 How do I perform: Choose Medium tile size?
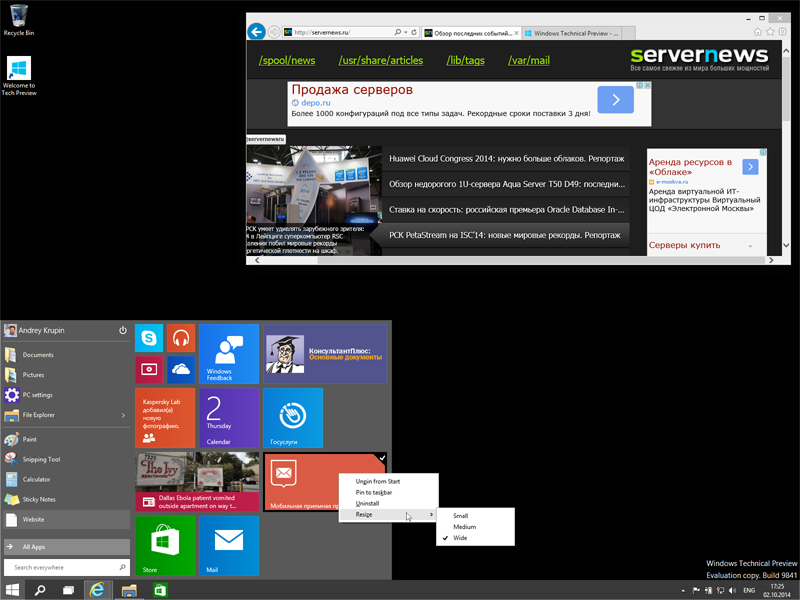464,527
